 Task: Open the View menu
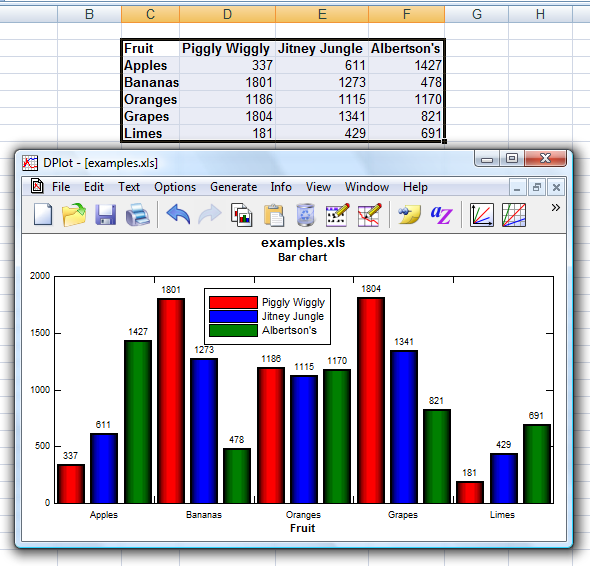tap(318, 187)
